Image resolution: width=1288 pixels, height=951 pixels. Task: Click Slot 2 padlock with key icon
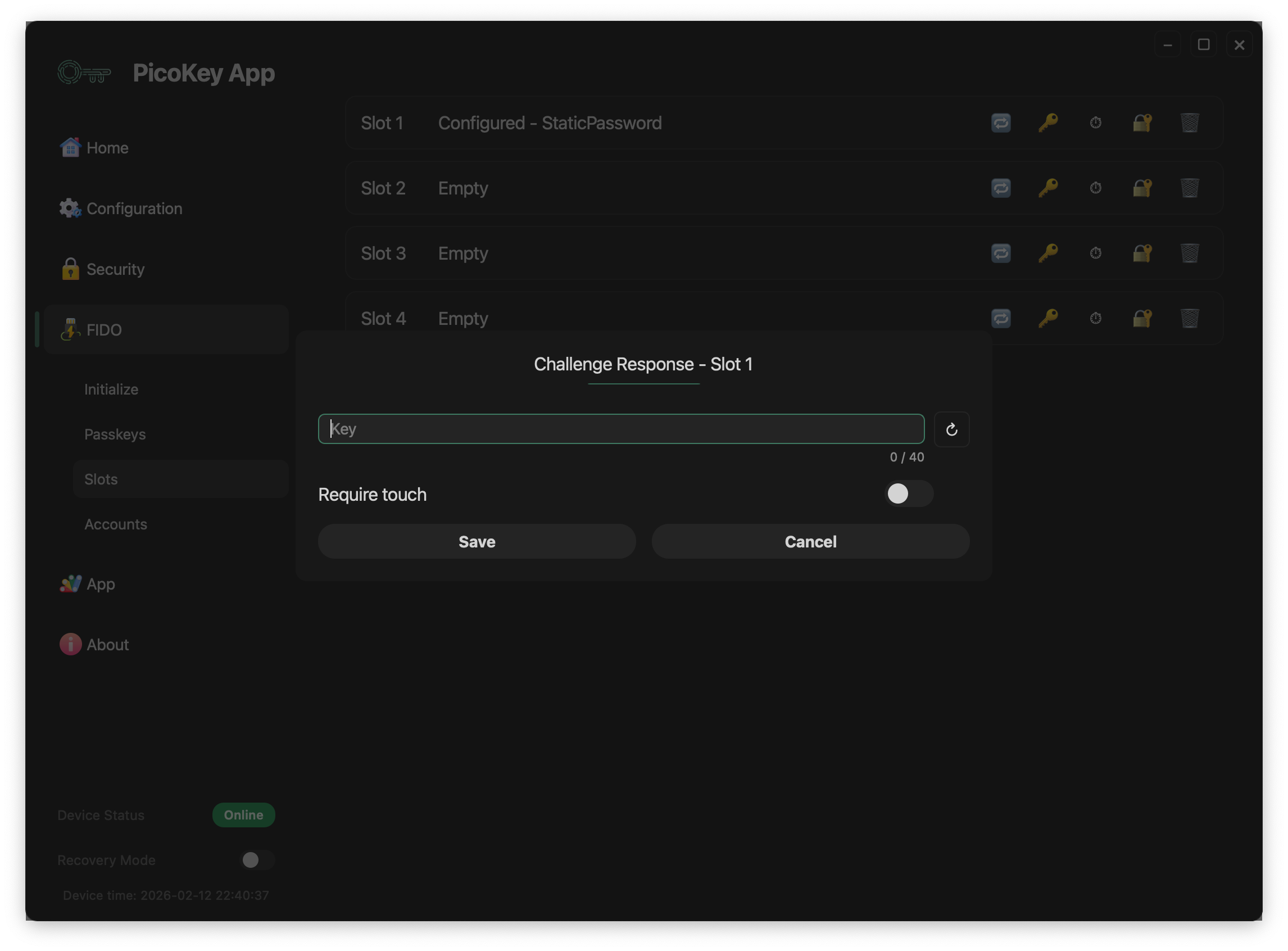pos(1142,188)
